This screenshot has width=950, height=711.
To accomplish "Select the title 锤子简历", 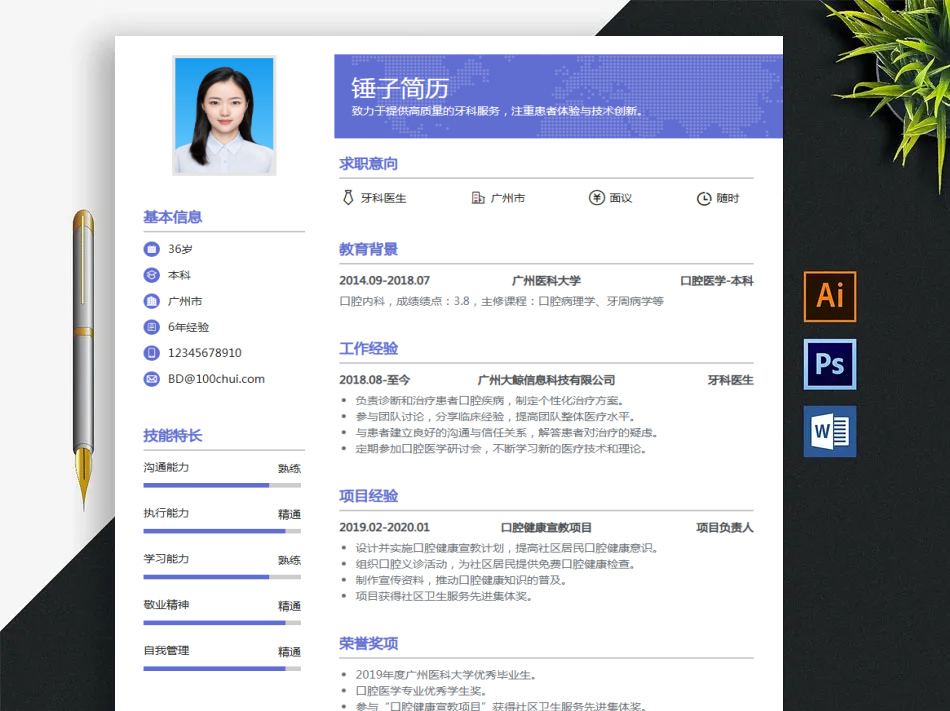I will (x=400, y=88).
